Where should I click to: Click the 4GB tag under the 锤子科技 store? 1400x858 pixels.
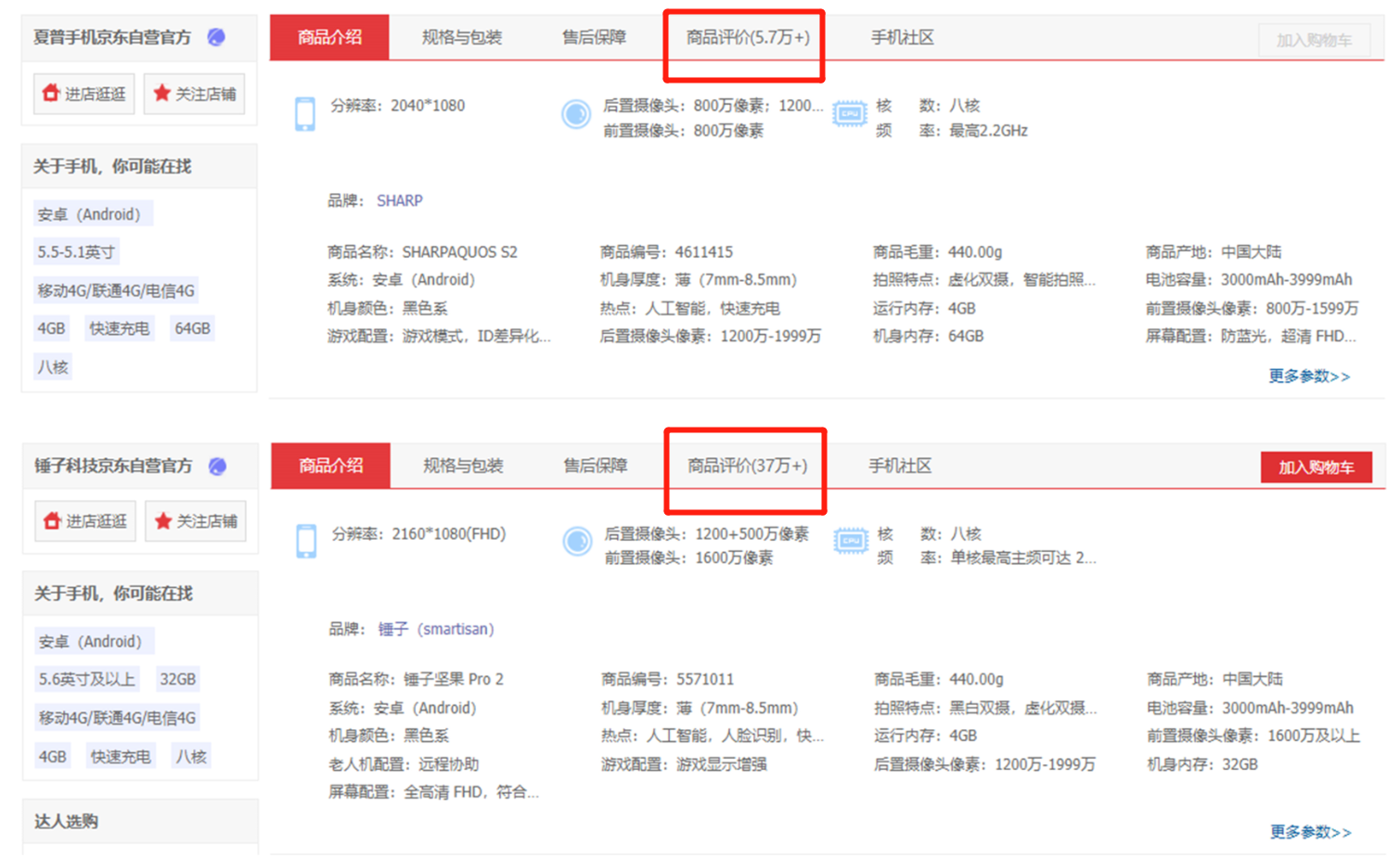coord(53,757)
